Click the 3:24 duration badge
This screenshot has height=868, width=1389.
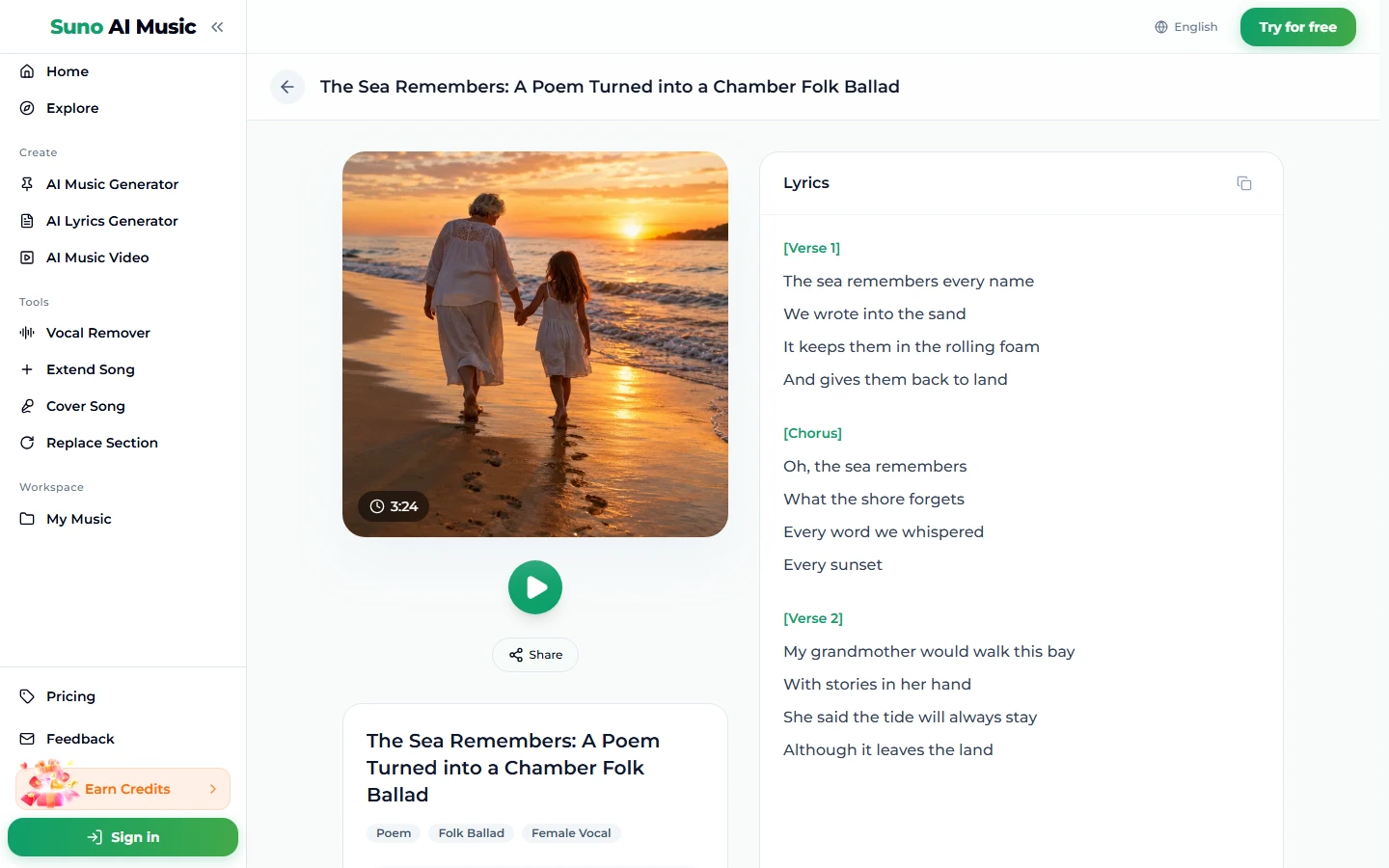point(394,506)
